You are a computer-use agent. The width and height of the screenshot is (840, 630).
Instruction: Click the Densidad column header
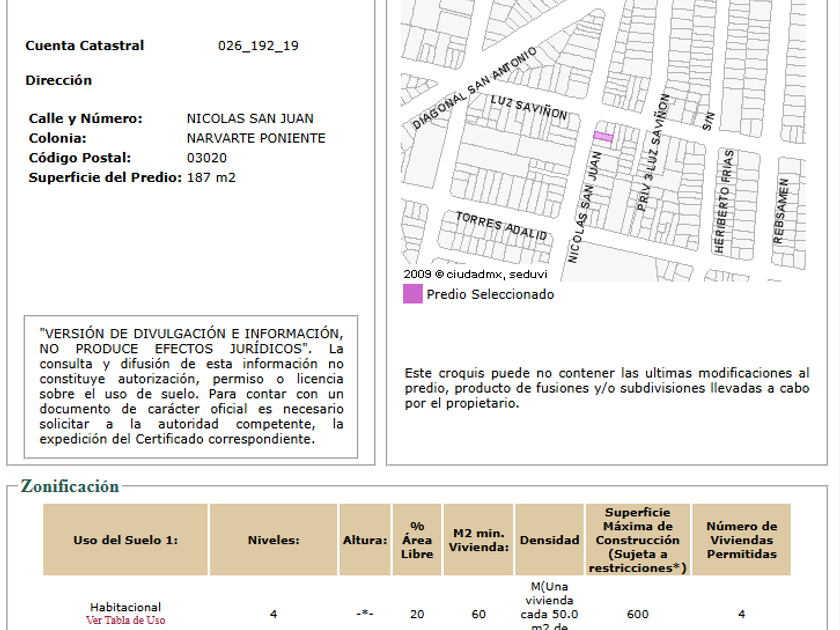(x=549, y=540)
